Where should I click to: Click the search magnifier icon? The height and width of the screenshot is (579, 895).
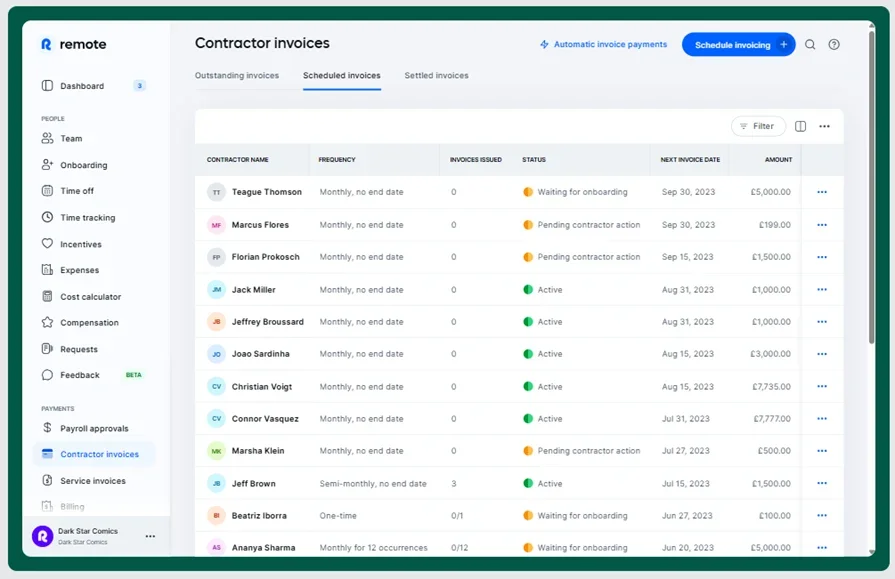[810, 45]
